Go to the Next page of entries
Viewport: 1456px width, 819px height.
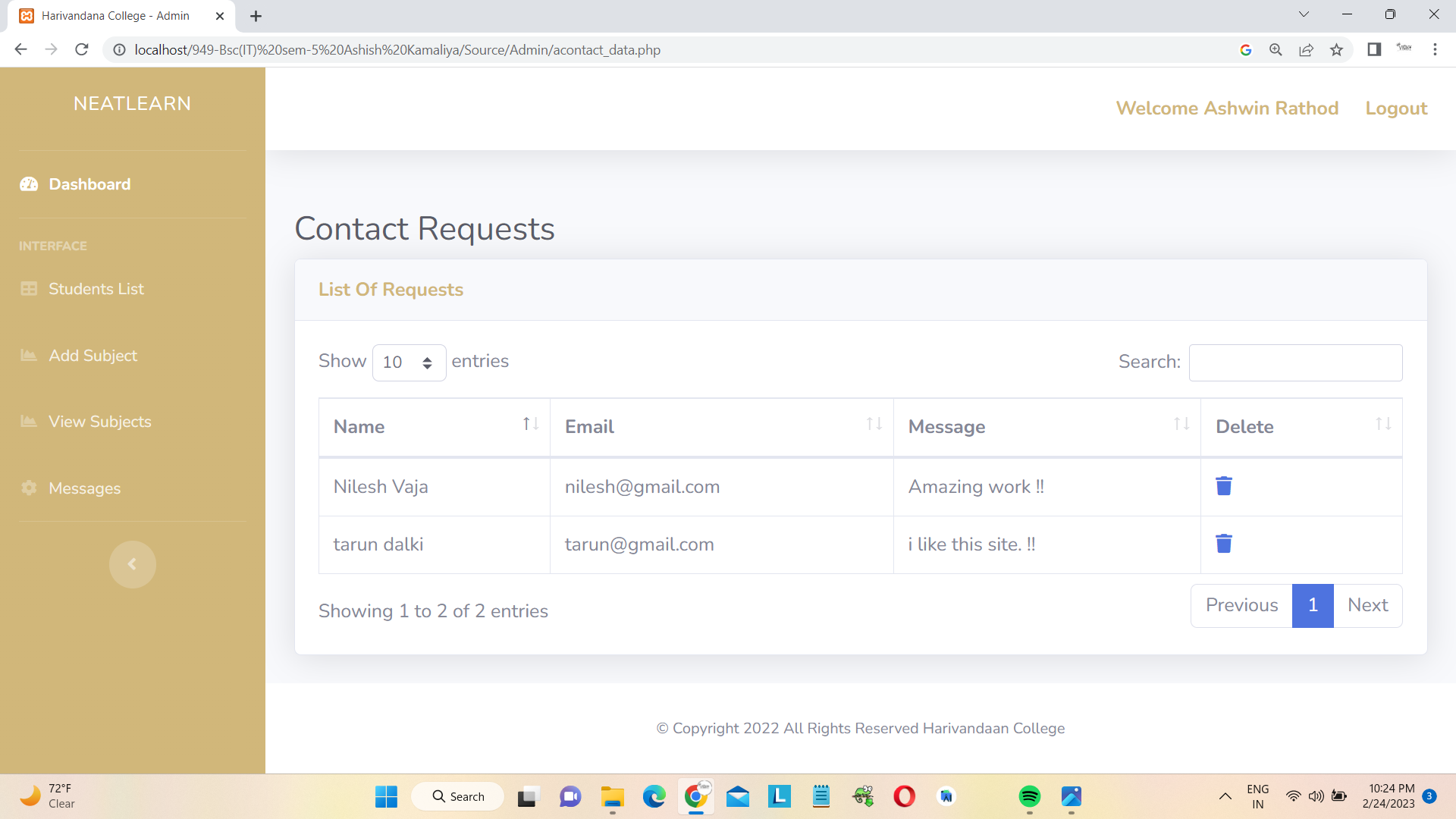(x=1367, y=605)
